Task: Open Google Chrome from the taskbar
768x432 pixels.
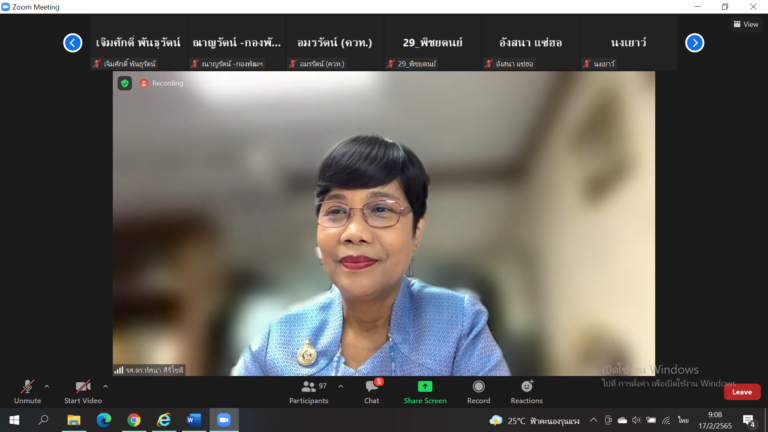Action: (x=134, y=420)
